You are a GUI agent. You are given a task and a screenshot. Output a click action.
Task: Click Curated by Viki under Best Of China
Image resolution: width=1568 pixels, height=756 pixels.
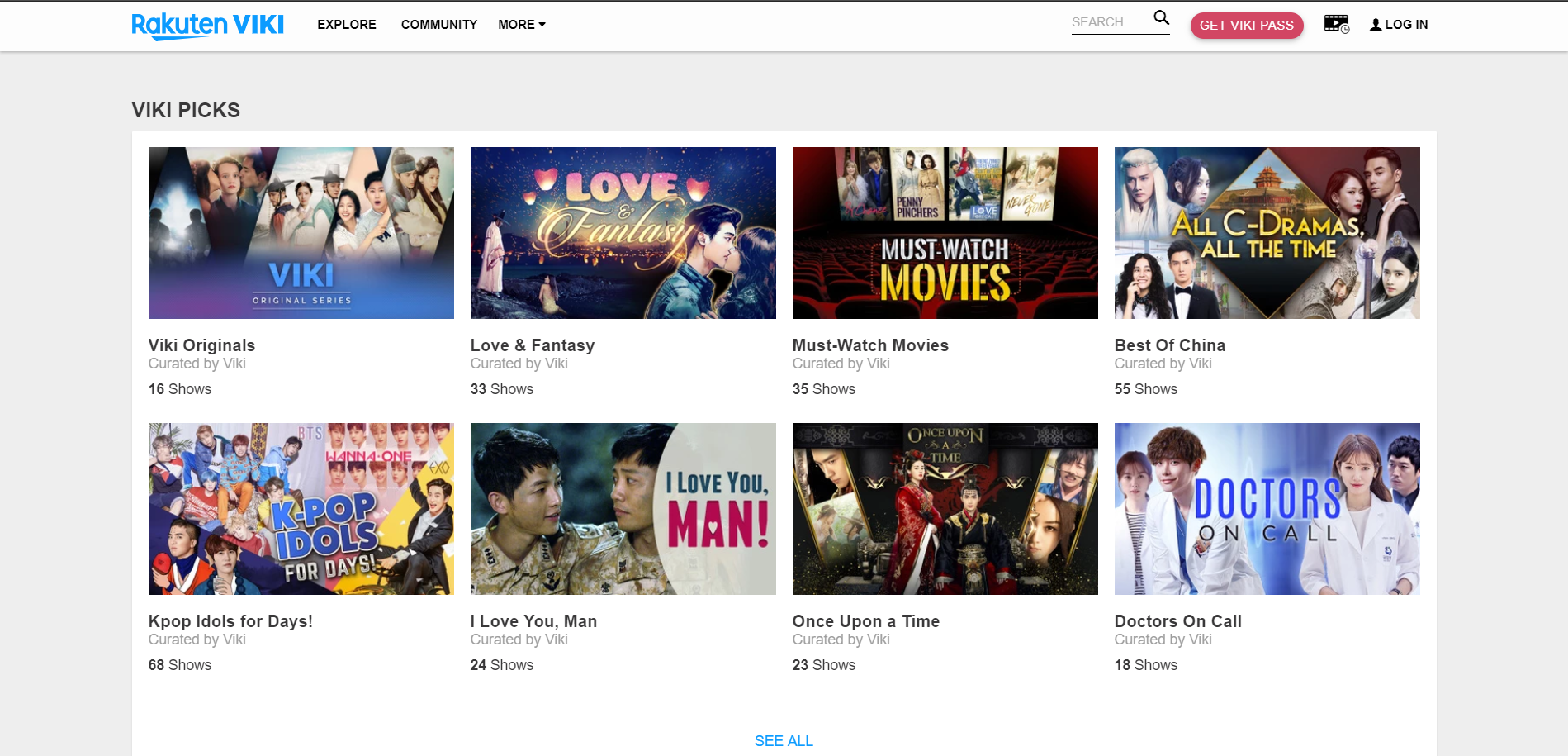(1163, 364)
